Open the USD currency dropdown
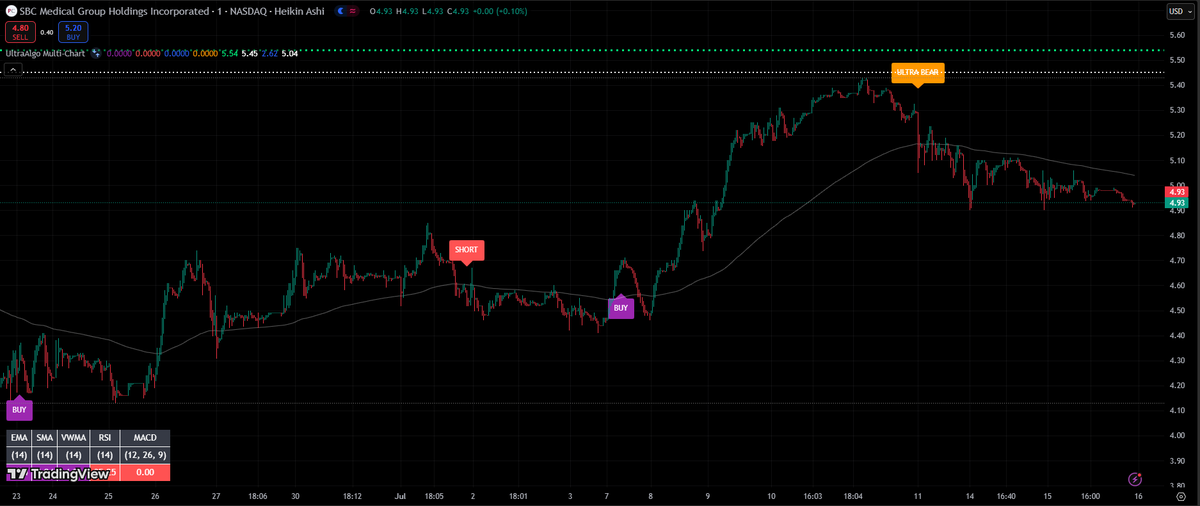Viewport: 1200px width, 506px height. coord(1178,12)
